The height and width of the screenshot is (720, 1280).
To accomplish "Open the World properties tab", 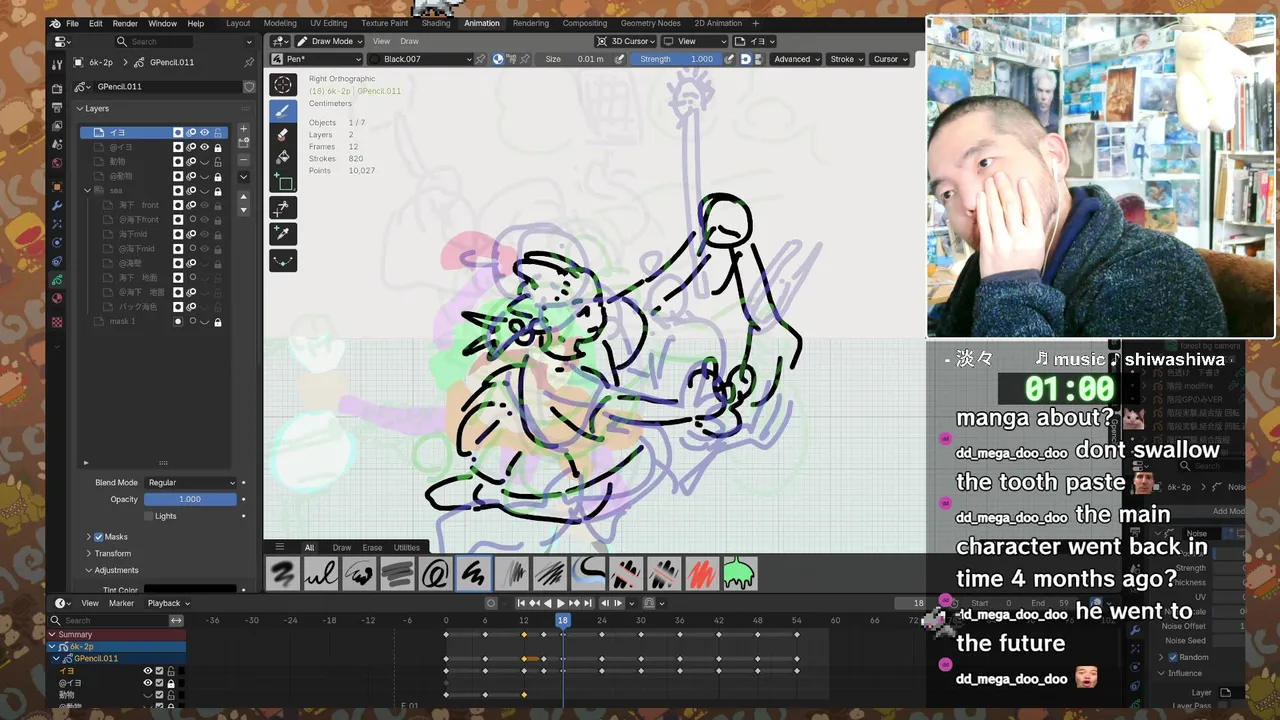I will pos(57,163).
